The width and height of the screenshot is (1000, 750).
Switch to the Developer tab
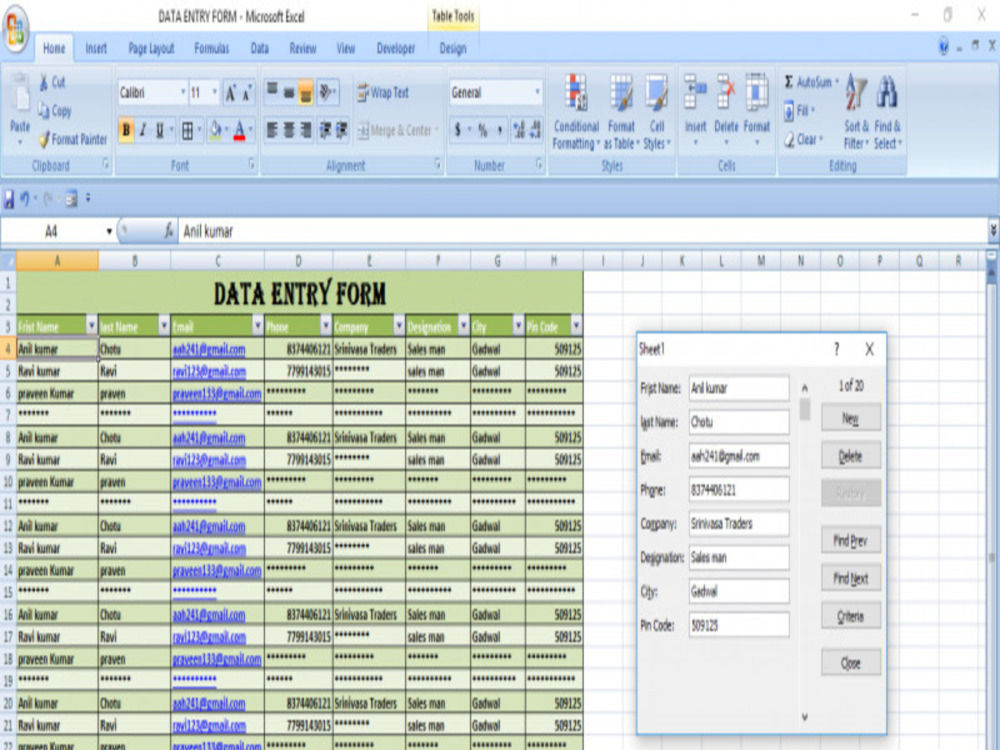tap(395, 48)
